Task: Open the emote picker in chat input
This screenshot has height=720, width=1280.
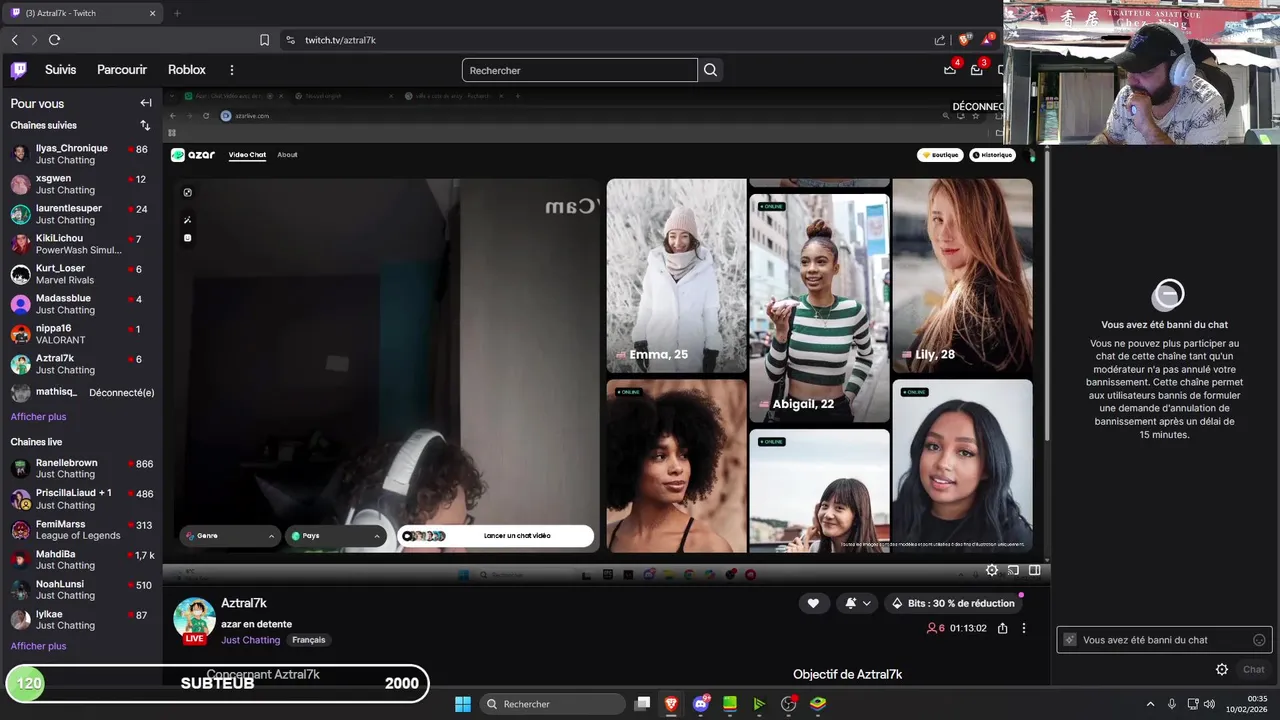Action: [x=1259, y=640]
